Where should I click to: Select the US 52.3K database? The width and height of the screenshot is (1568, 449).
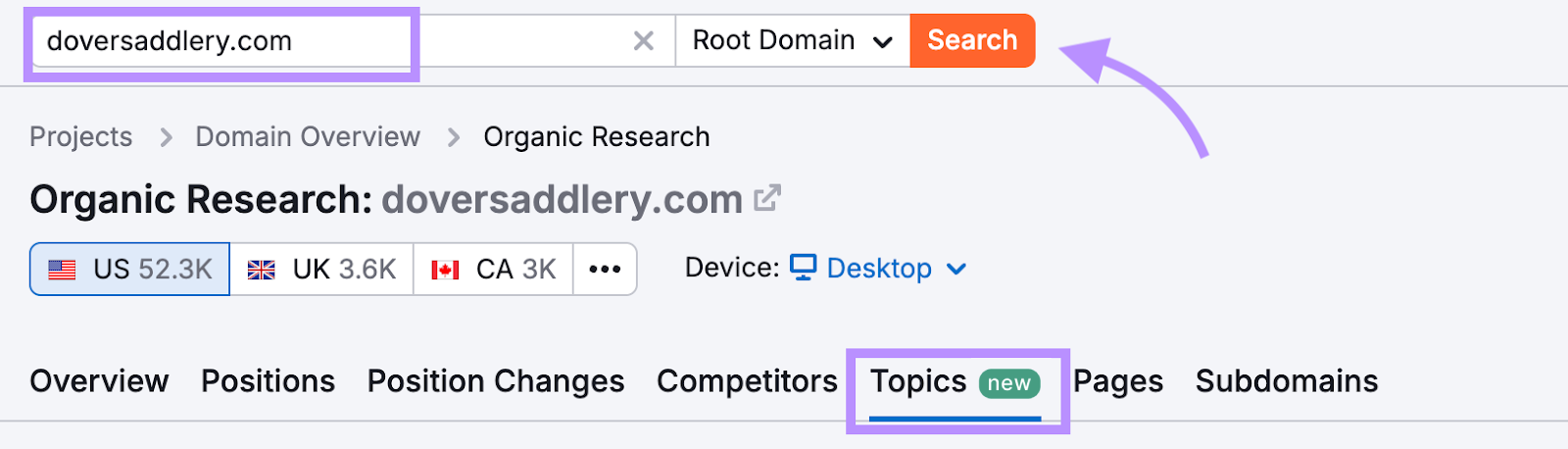coord(129,270)
